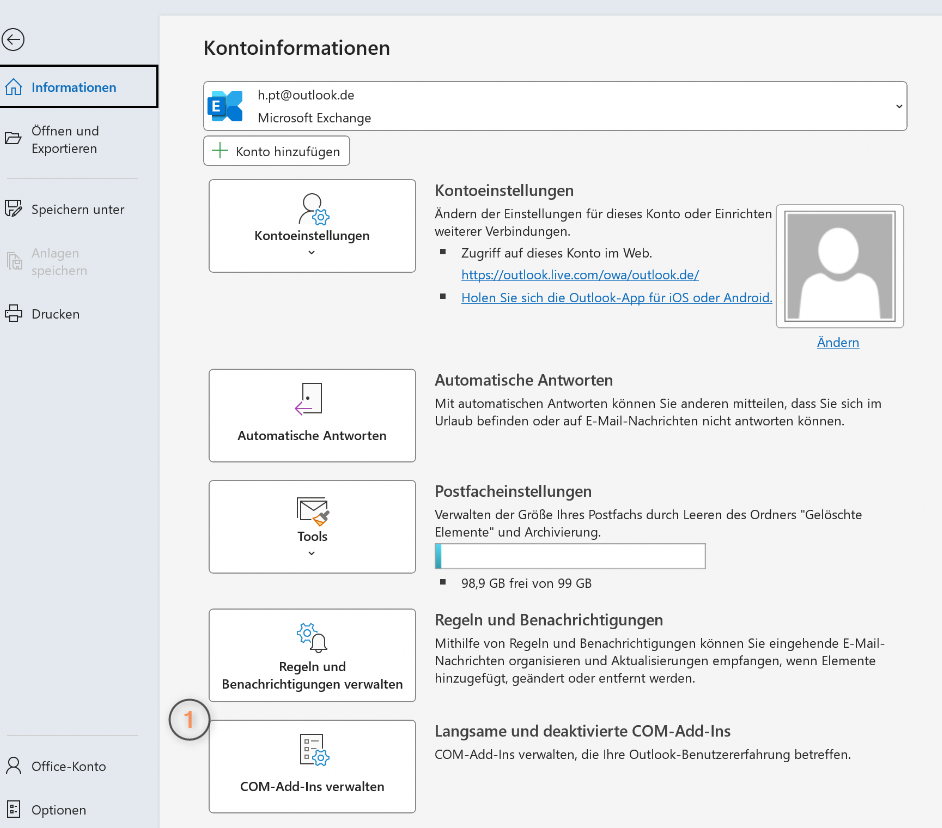Screen dimensions: 942x828
Task: Click the Ändern link under photo
Action: 838,342
